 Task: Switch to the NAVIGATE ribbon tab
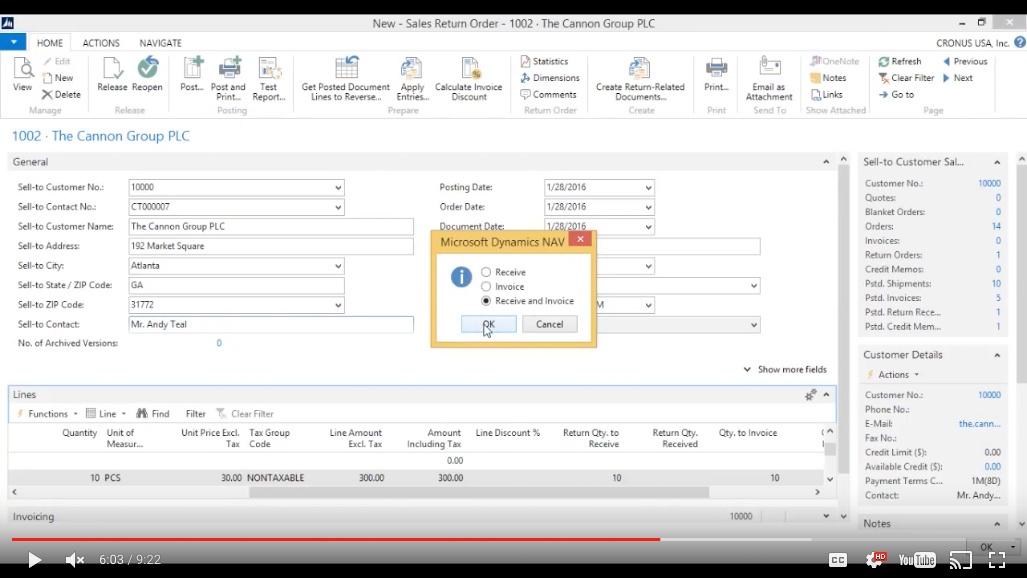click(160, 43)
